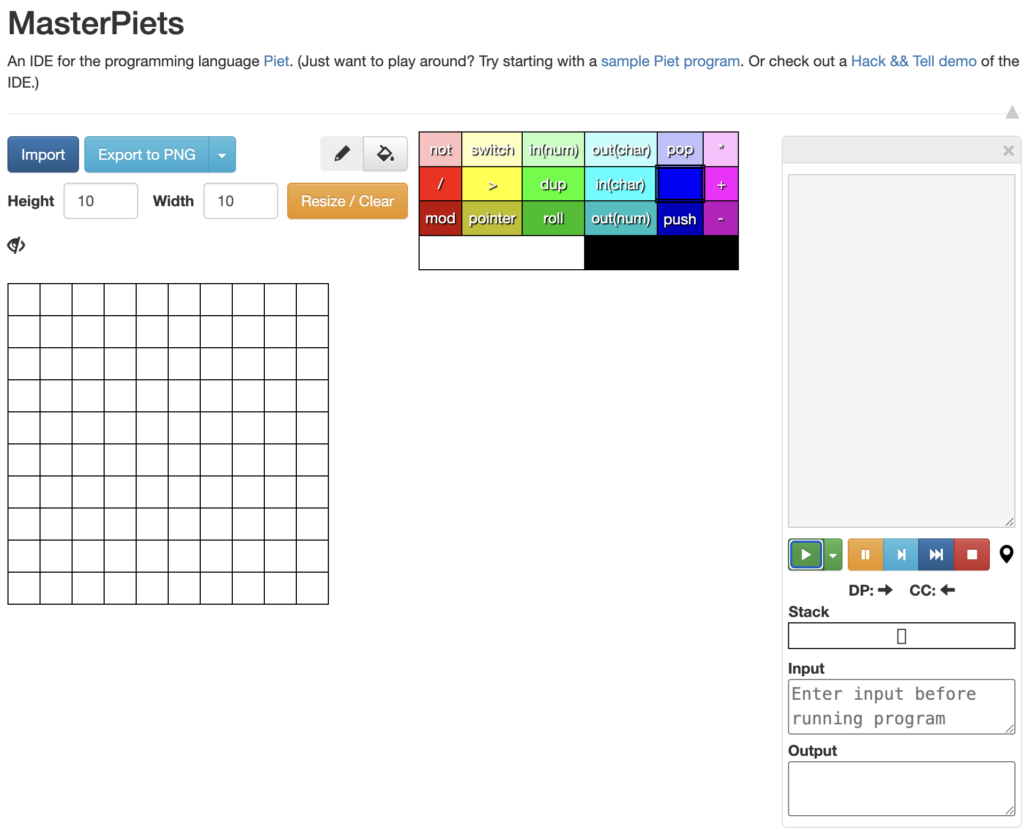The image size is (1024, 828).
Task: Open the sample Piet program link
Action: pos(670,61)
